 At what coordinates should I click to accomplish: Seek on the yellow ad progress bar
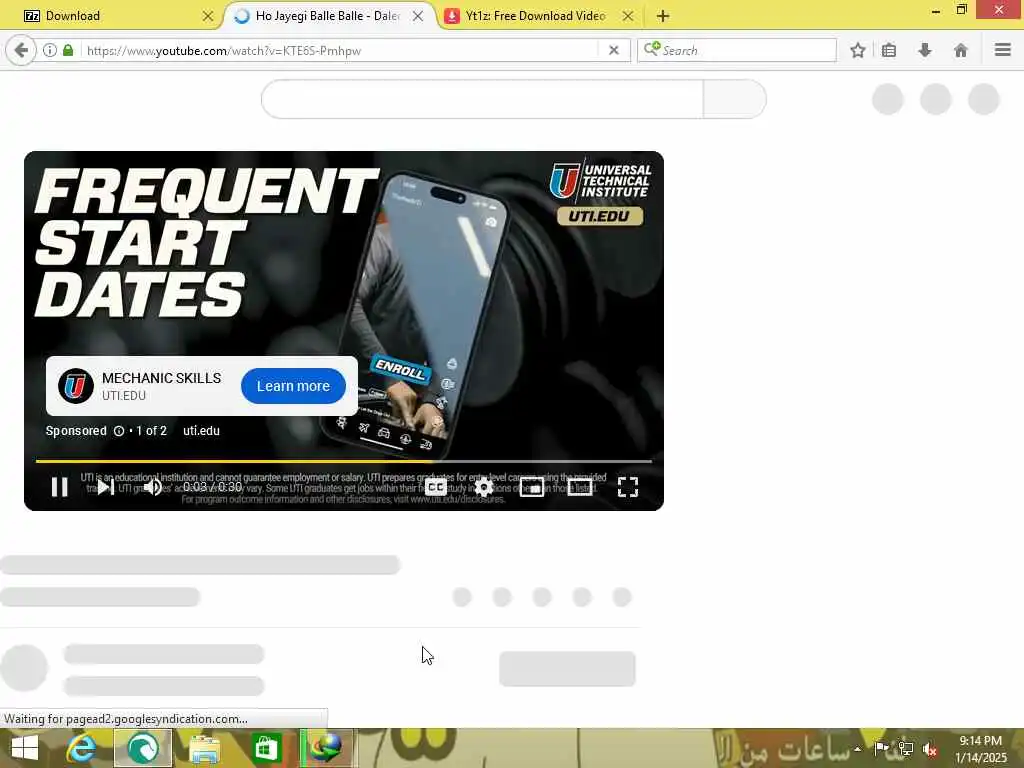point(344,461)
